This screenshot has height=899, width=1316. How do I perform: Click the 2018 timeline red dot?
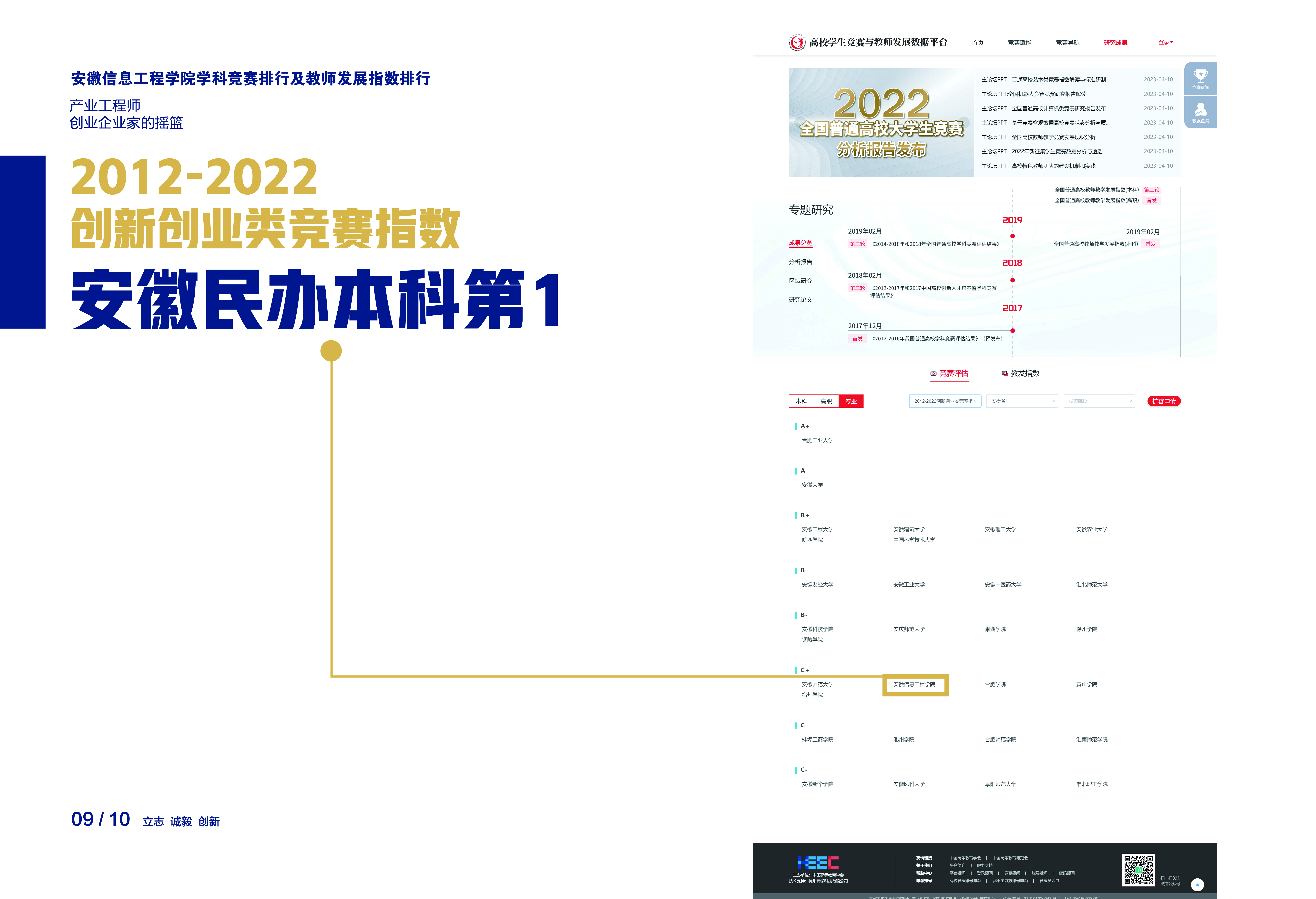(1013, 280)
